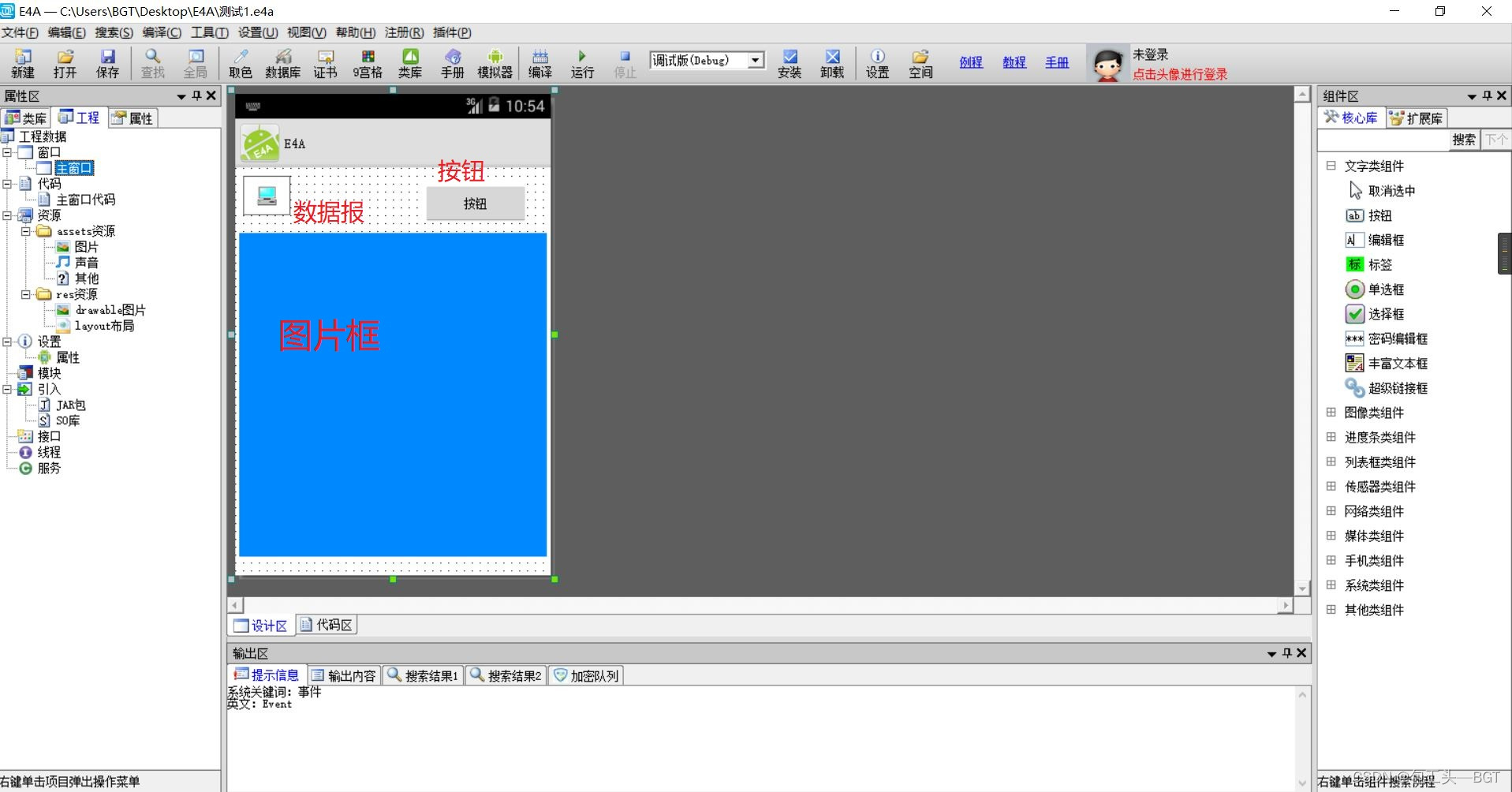Click the component search input field

pos(1383,140)
